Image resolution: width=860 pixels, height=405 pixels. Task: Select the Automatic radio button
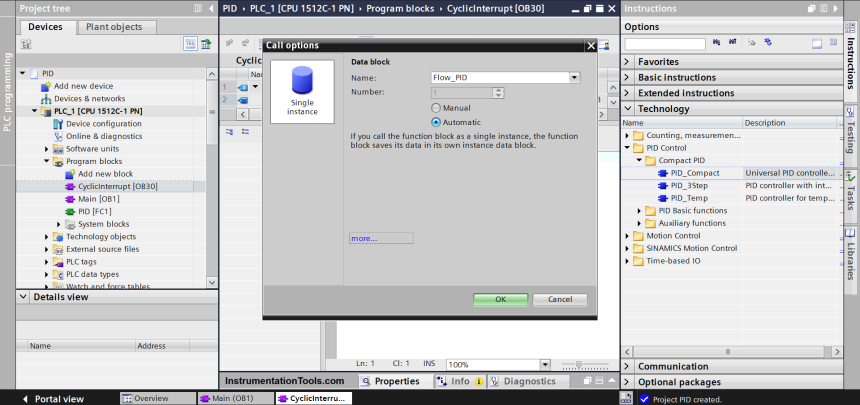tap(435, 122)
